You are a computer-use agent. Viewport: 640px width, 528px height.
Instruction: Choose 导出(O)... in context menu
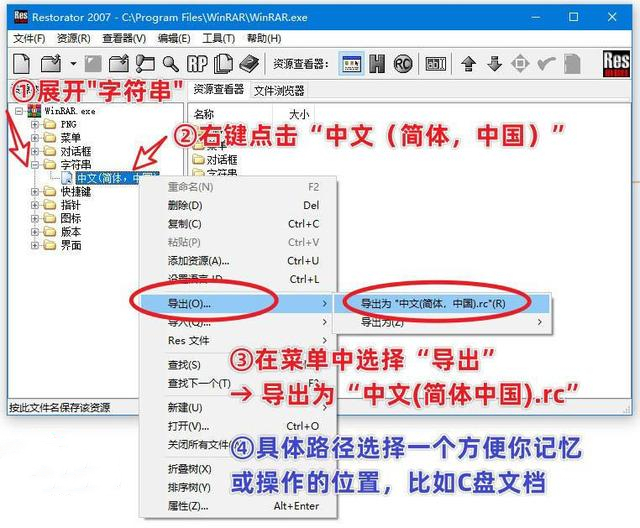pos(239,303)
